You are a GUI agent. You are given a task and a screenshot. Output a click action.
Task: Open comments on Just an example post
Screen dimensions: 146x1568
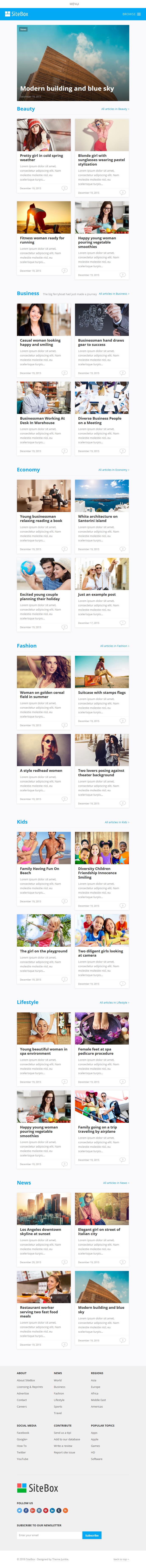[122, 623]
